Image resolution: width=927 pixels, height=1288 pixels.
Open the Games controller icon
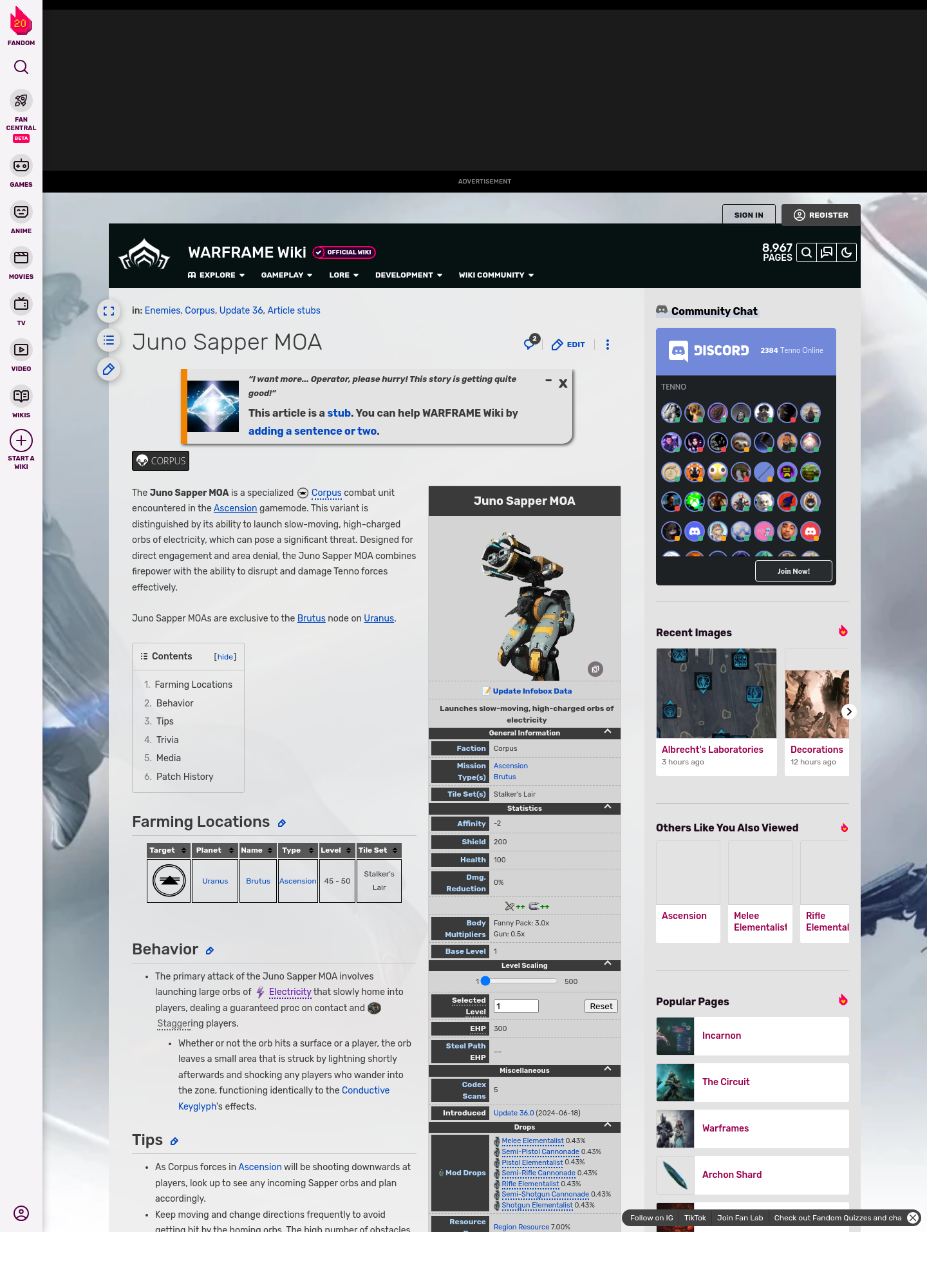coord(21,166)
